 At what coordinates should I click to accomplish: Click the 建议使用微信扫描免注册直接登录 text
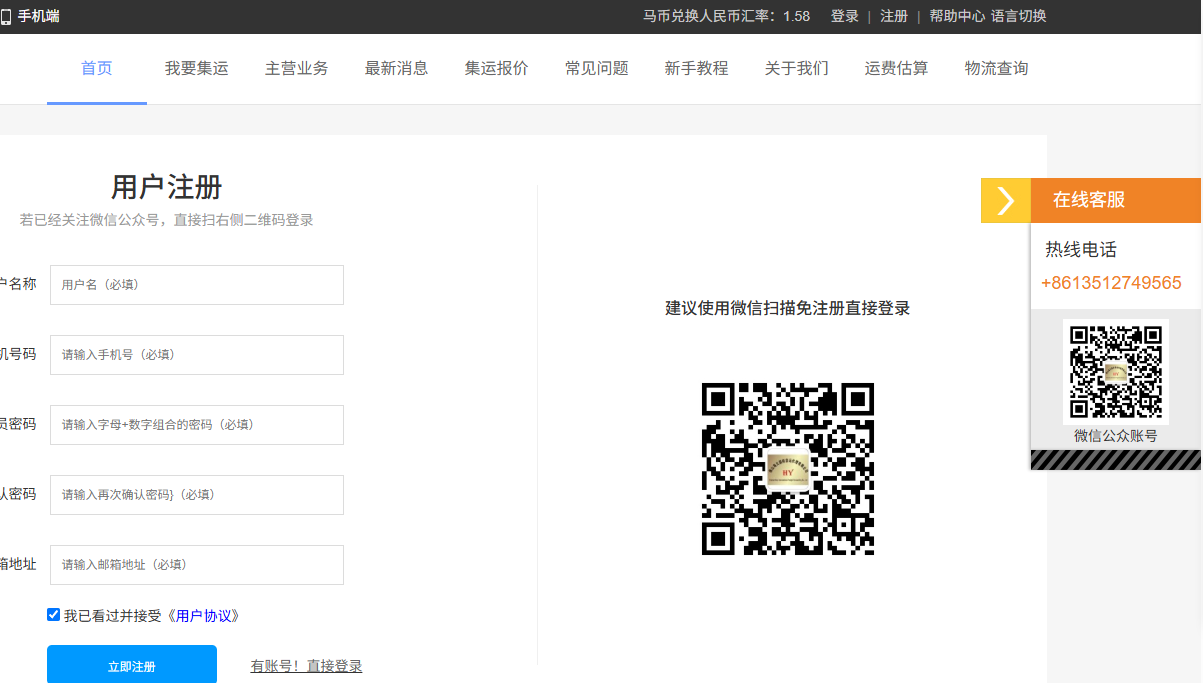(788, 308)
